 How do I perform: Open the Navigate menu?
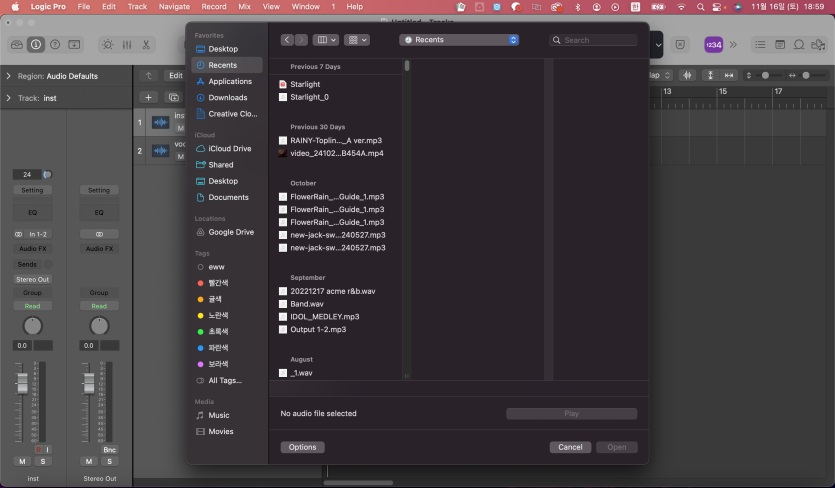174,6
